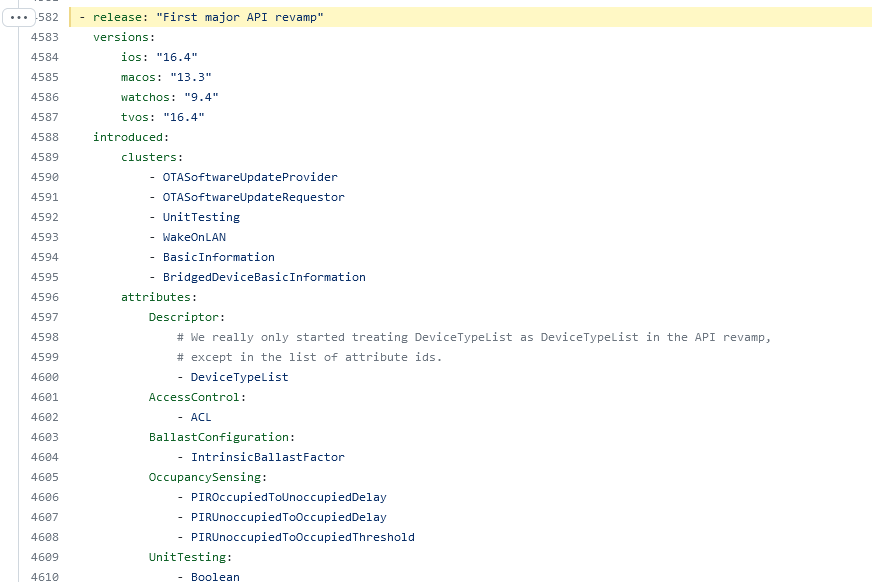The width and height of the screenshot is (872, 582).
Task: Select line number 4583
Action: pyautogui.click(x=44, y=37)
